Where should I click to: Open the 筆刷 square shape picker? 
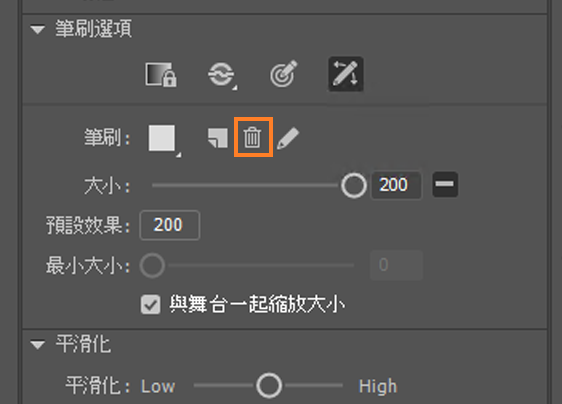tap(163, 139)
